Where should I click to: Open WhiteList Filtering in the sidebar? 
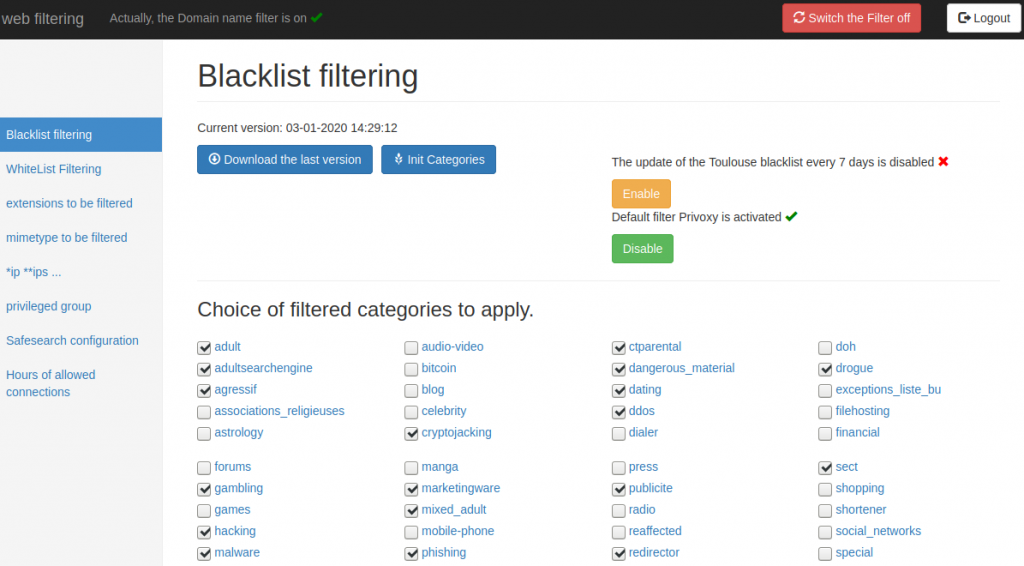pyautogui.click(x=54, y=169)
